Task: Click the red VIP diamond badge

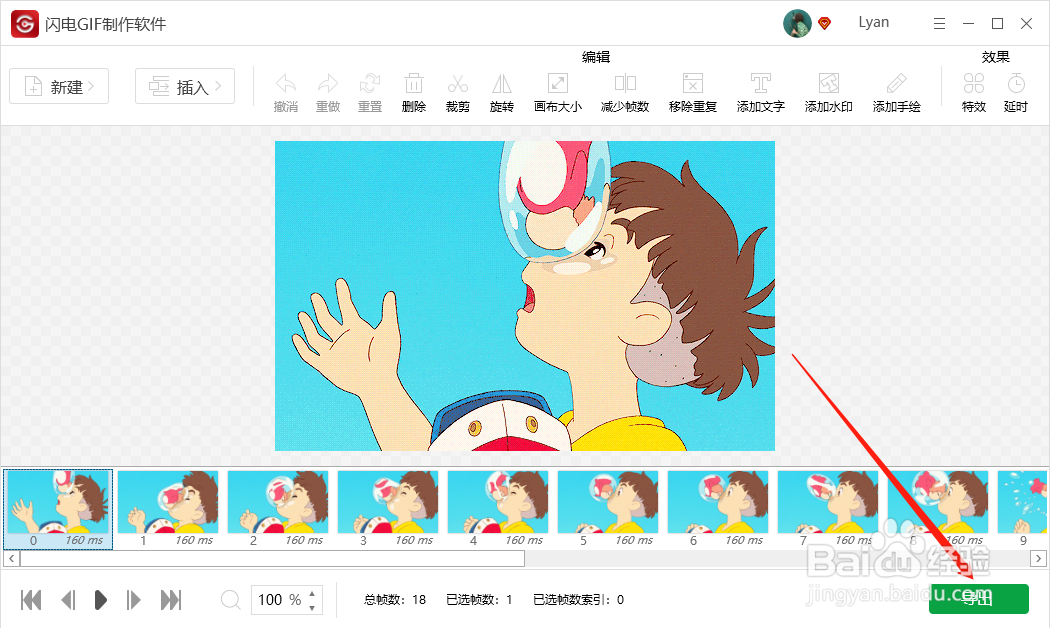Action: [824, 24]
